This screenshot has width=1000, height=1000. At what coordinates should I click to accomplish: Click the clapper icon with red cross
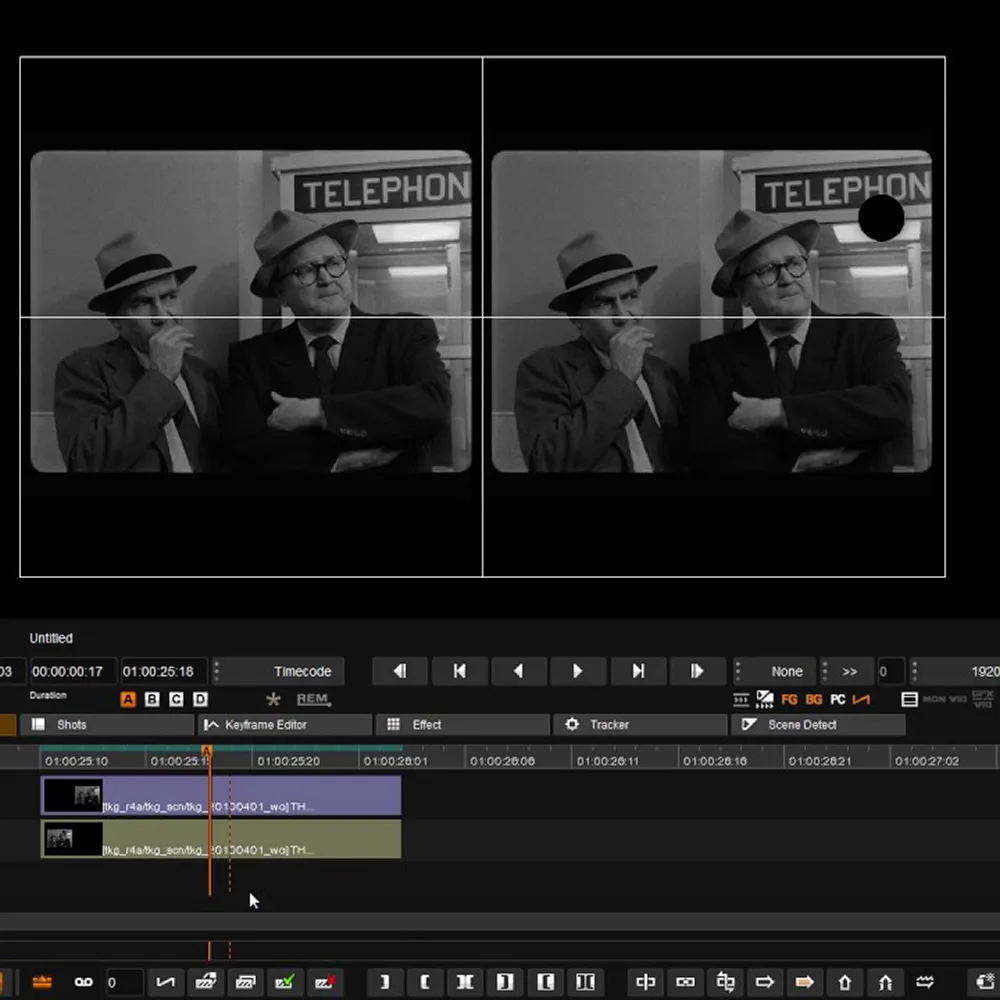(x=325, y=982)
